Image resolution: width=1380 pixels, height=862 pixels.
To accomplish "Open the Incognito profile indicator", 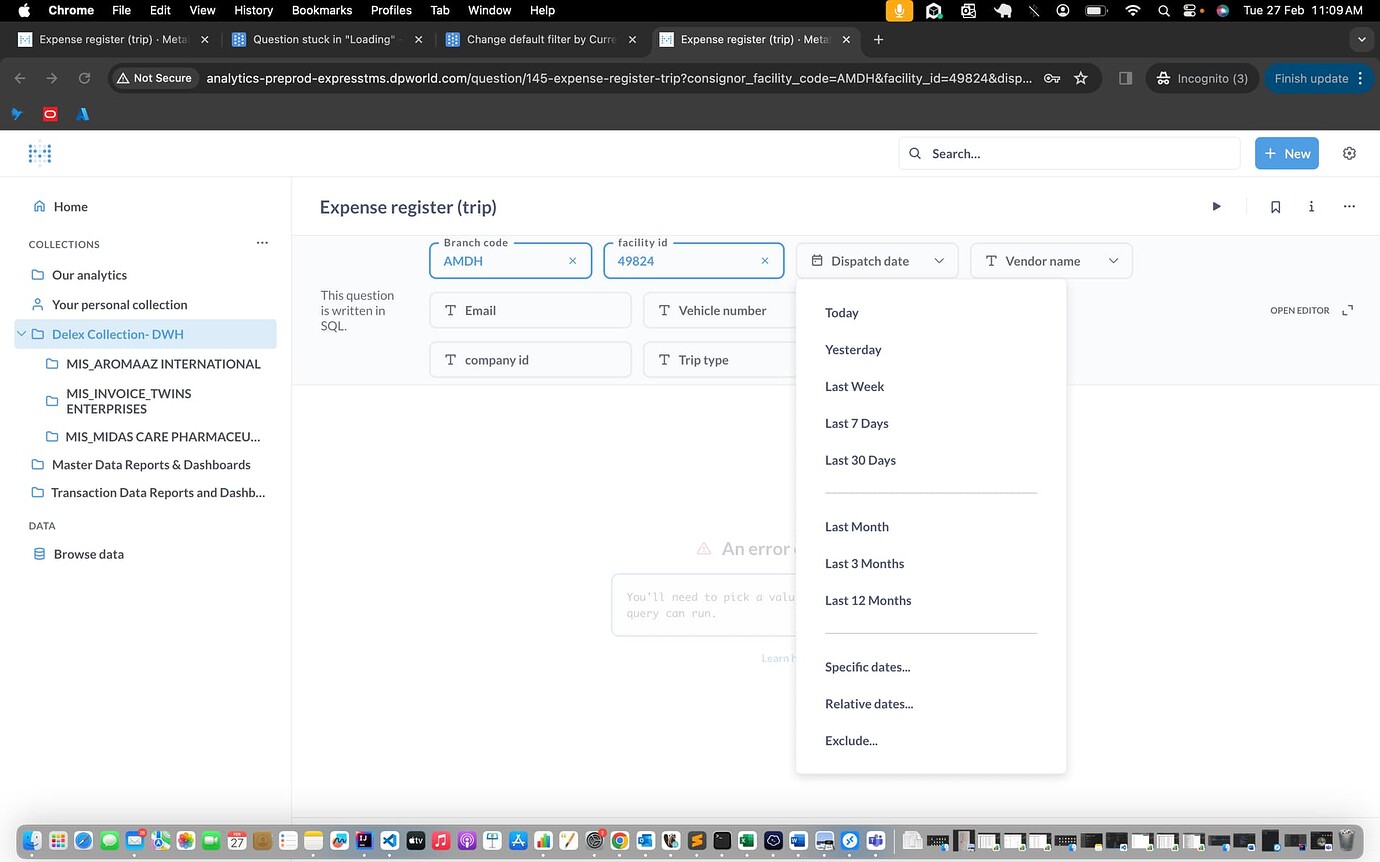I will click(1202, 78).
